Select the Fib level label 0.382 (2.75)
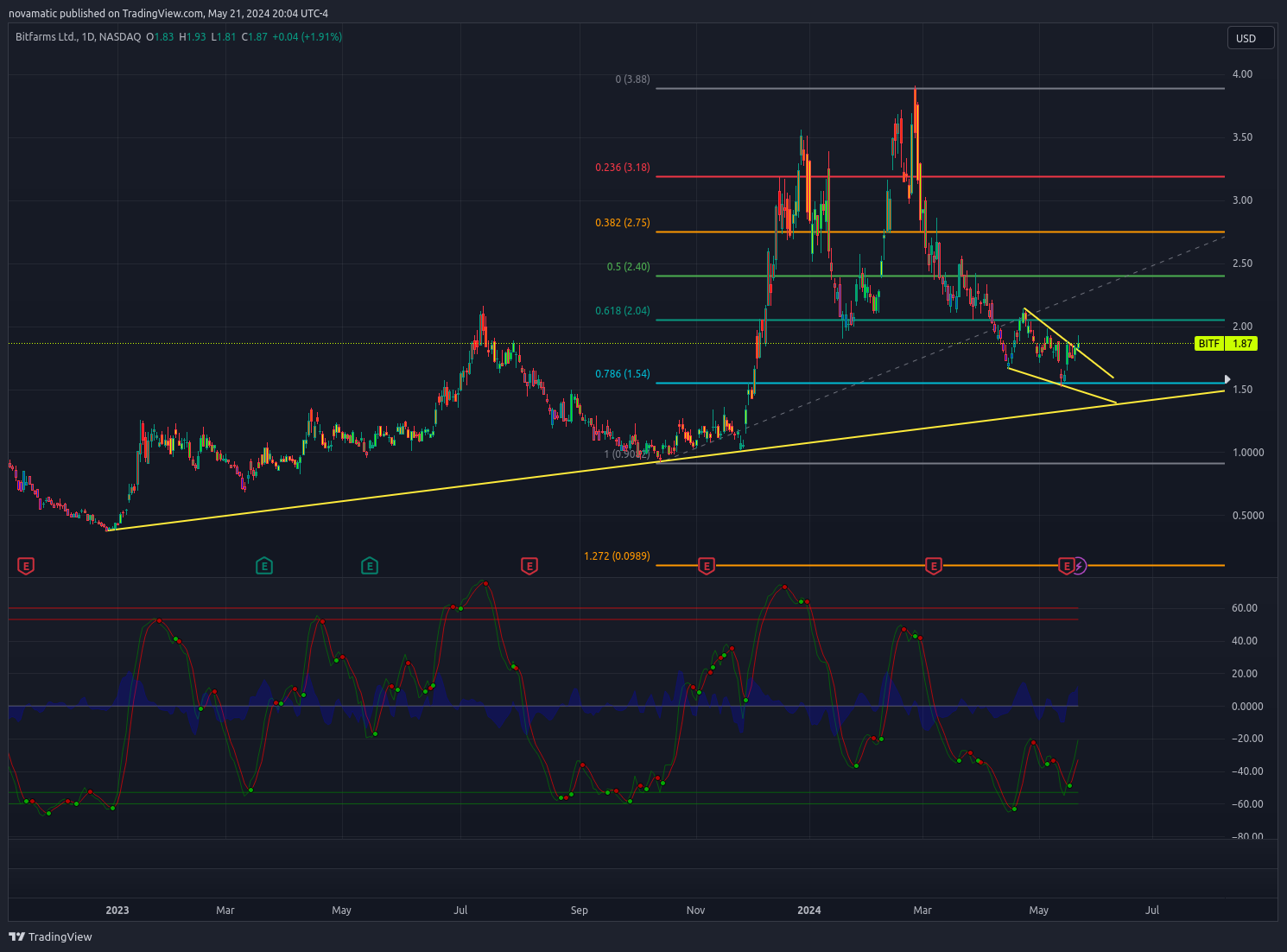1287x952 pixels. pyautogui.click(x=623, y=223)
